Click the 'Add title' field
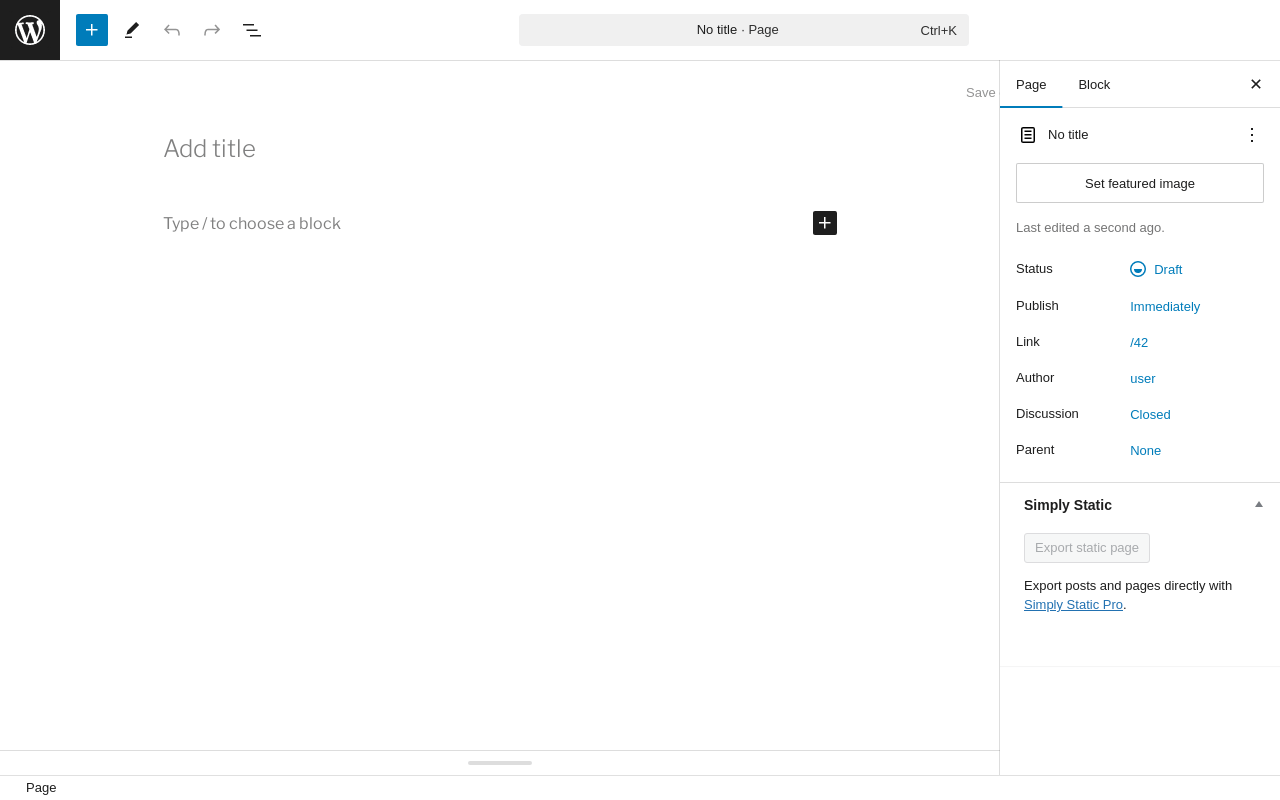 (500, 149)
